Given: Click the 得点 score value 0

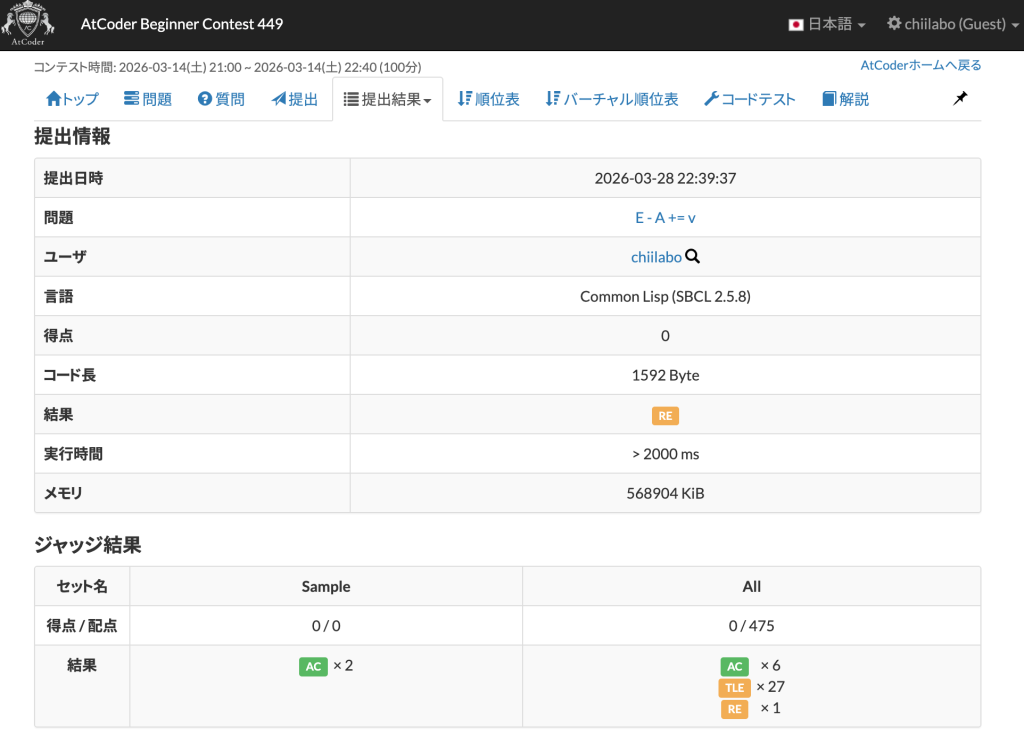Looking at the screenshot, I should click(665, 336).
